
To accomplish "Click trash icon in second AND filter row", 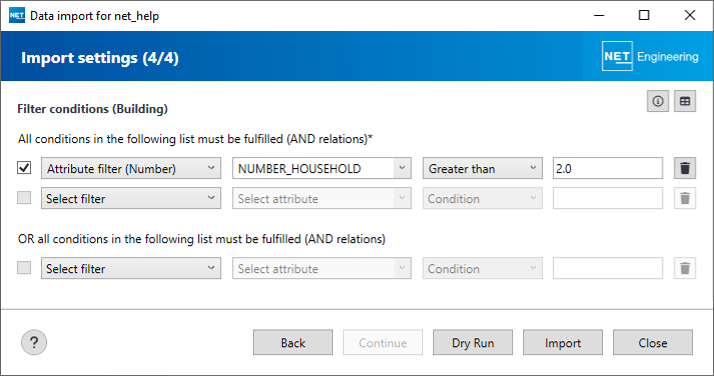I will point(685,198).
